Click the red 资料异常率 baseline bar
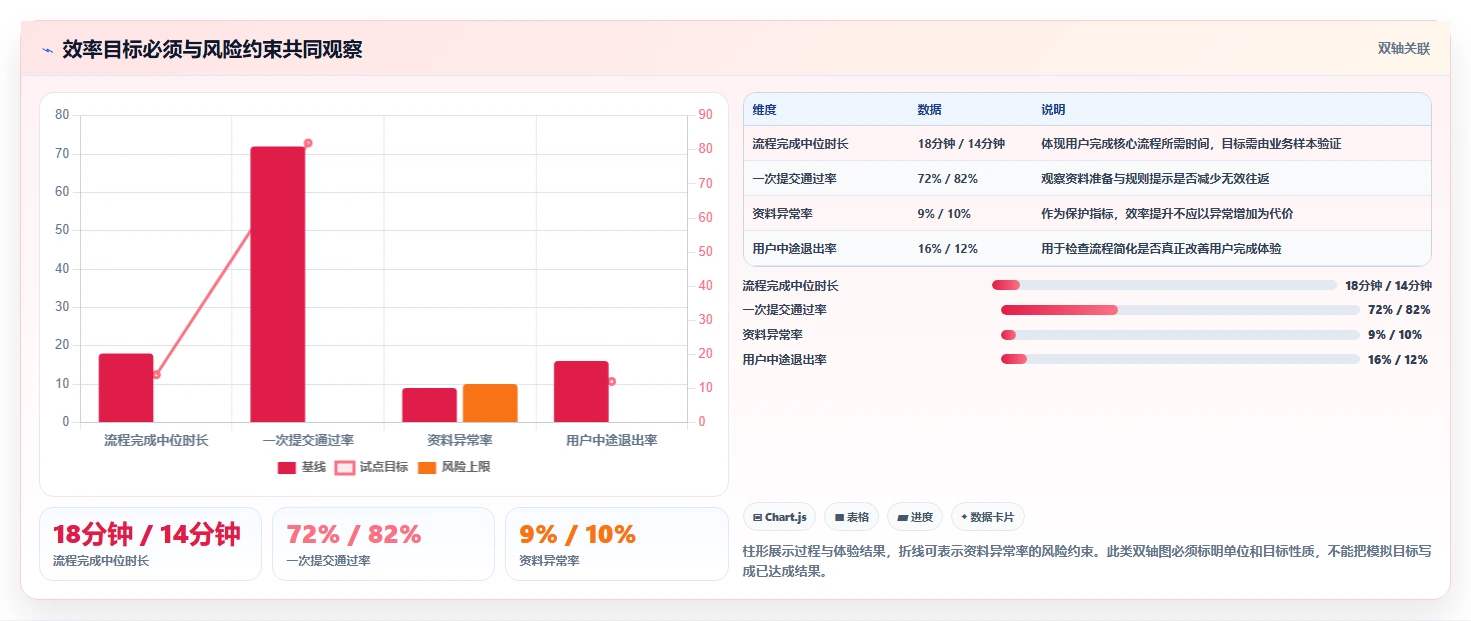 point(430,405)
